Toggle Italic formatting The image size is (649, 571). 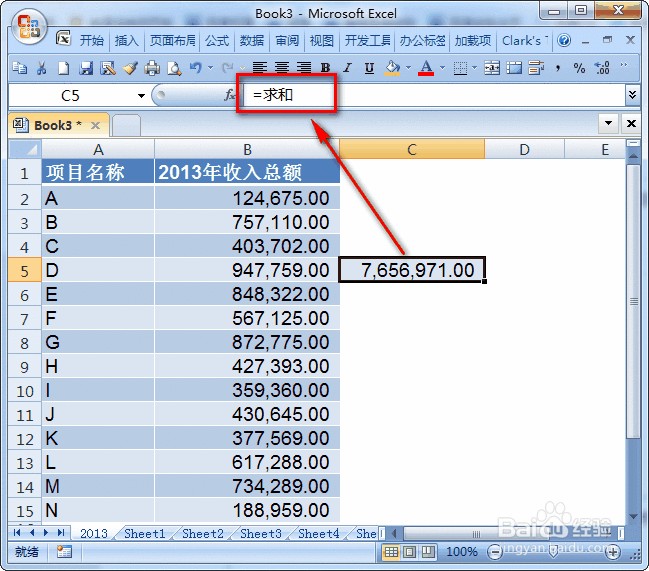pyautogui.click(x=347, y=67)
